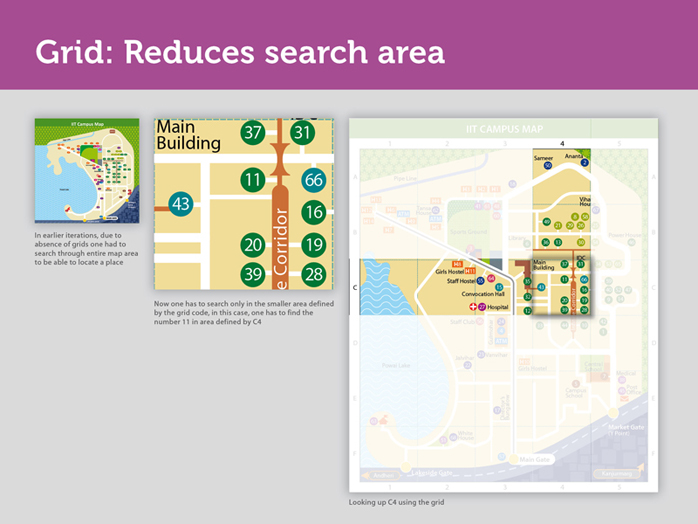The height and width of the screenshot is (524, 698).
Task: Click marker 20 in the enlarged map inset
Action: (x=253, y=245)
